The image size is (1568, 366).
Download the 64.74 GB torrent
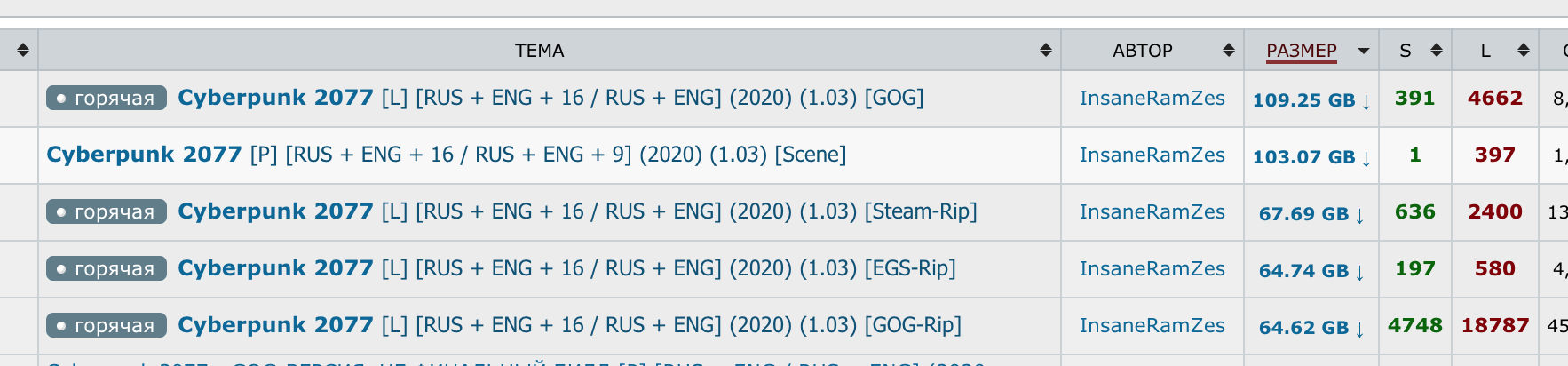(1311, 271)
